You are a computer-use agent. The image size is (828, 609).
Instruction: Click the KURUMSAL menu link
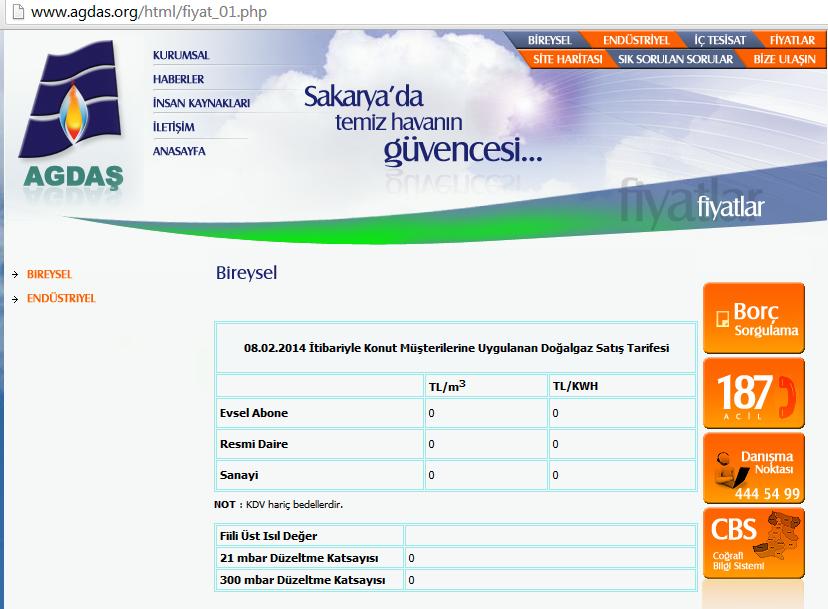coord(181,55)
